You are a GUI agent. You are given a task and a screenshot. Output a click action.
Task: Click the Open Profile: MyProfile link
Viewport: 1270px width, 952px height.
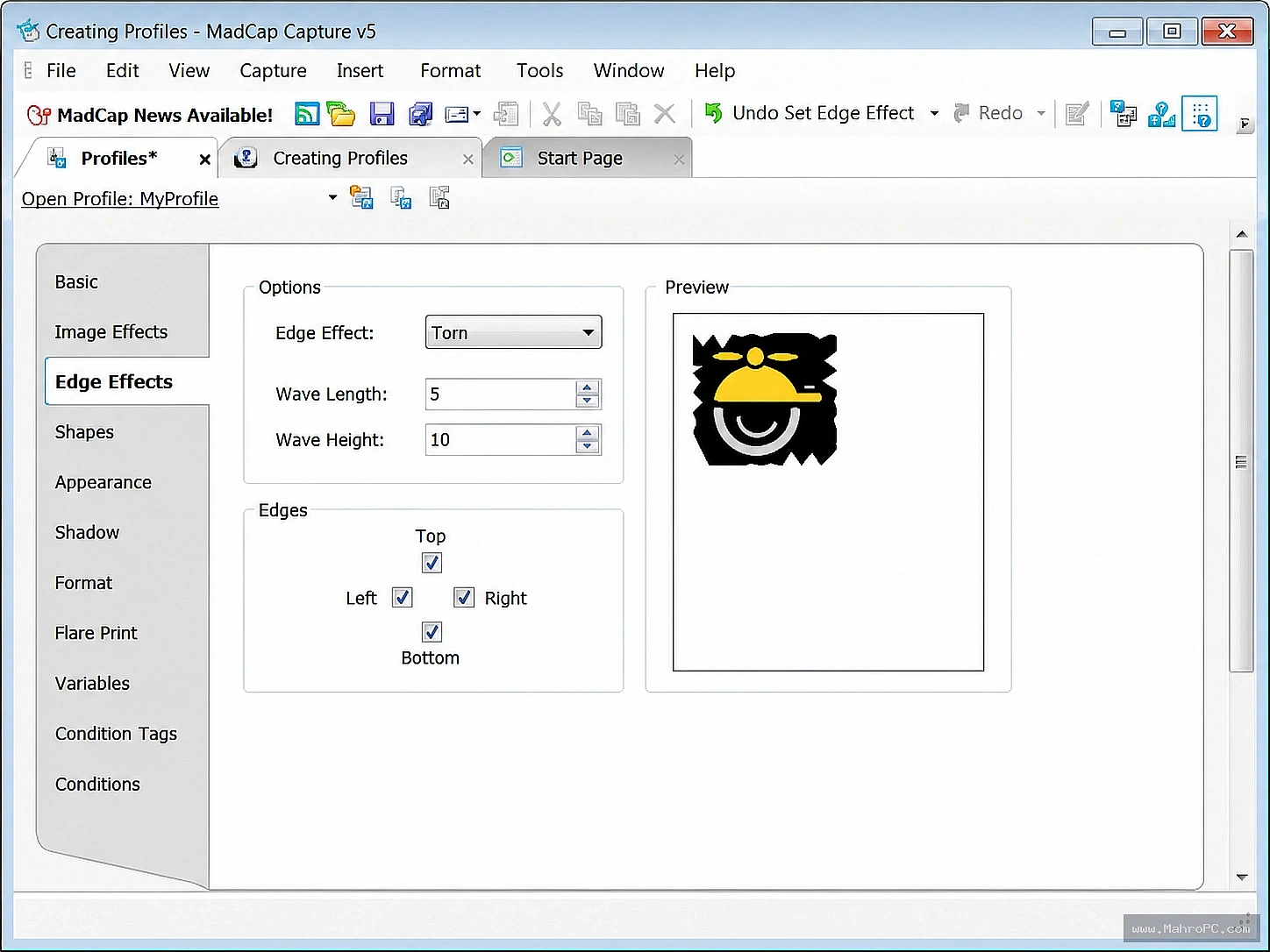[x=120, y=199]
